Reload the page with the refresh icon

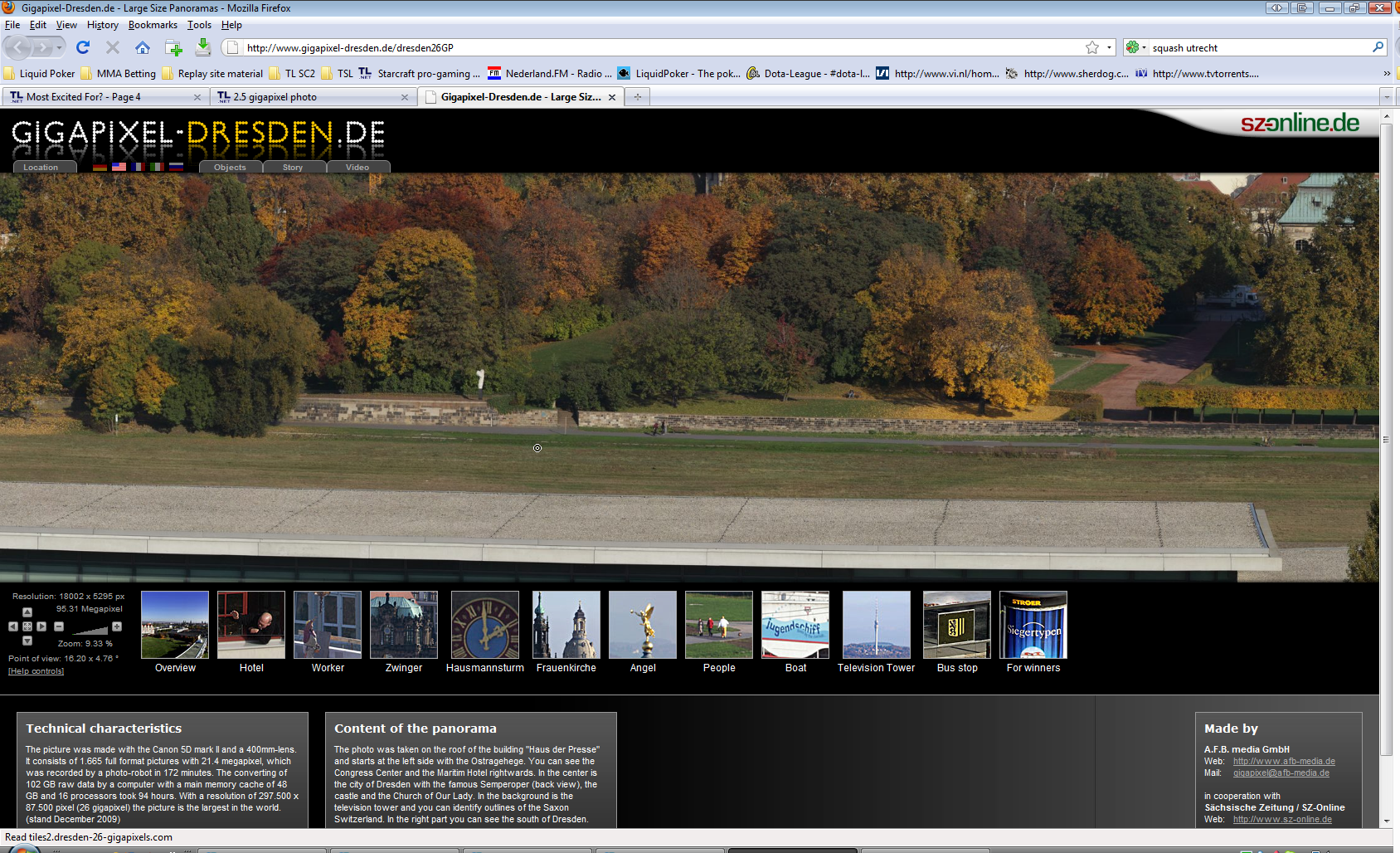82,47
